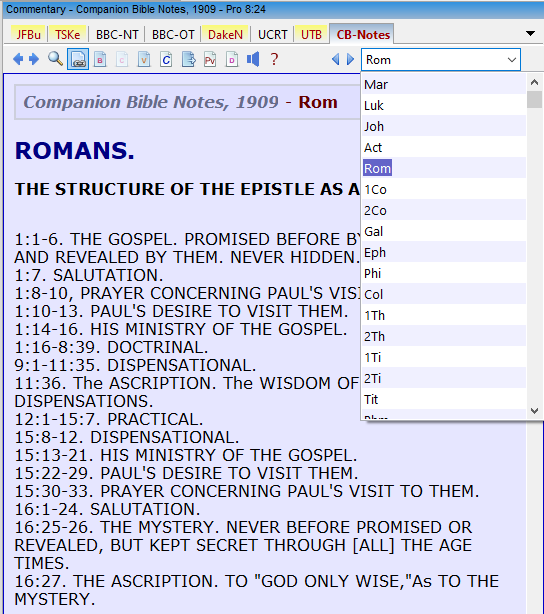The width and height of the screenshot is (544, 614).
Task: Choose Phi from the book list
Action: click(x=444, y=273)
